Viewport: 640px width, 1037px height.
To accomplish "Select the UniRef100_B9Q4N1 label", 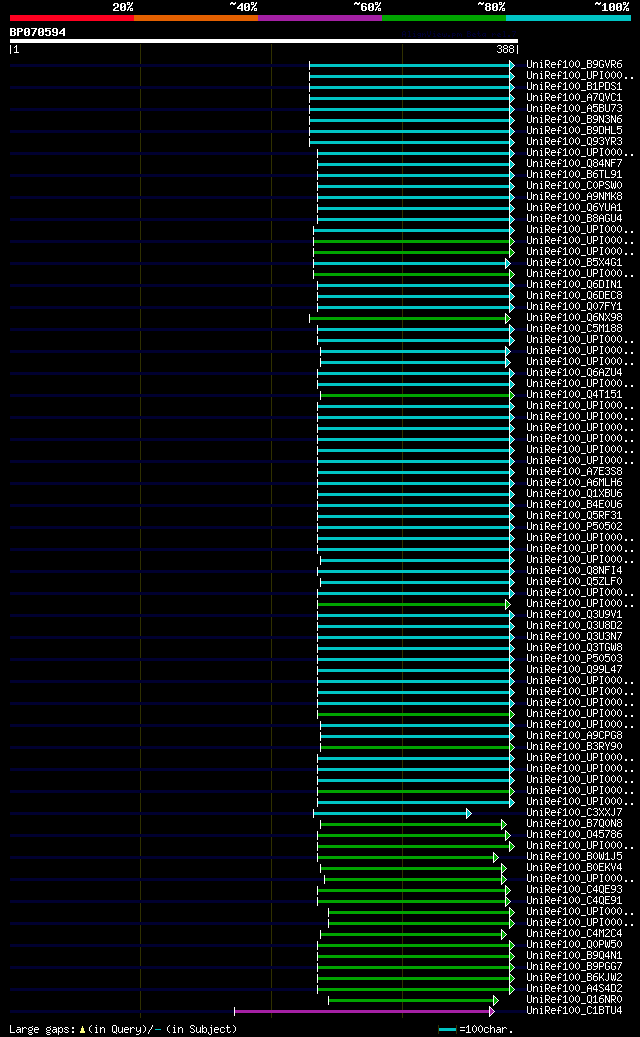I will (x=574, y=955).
